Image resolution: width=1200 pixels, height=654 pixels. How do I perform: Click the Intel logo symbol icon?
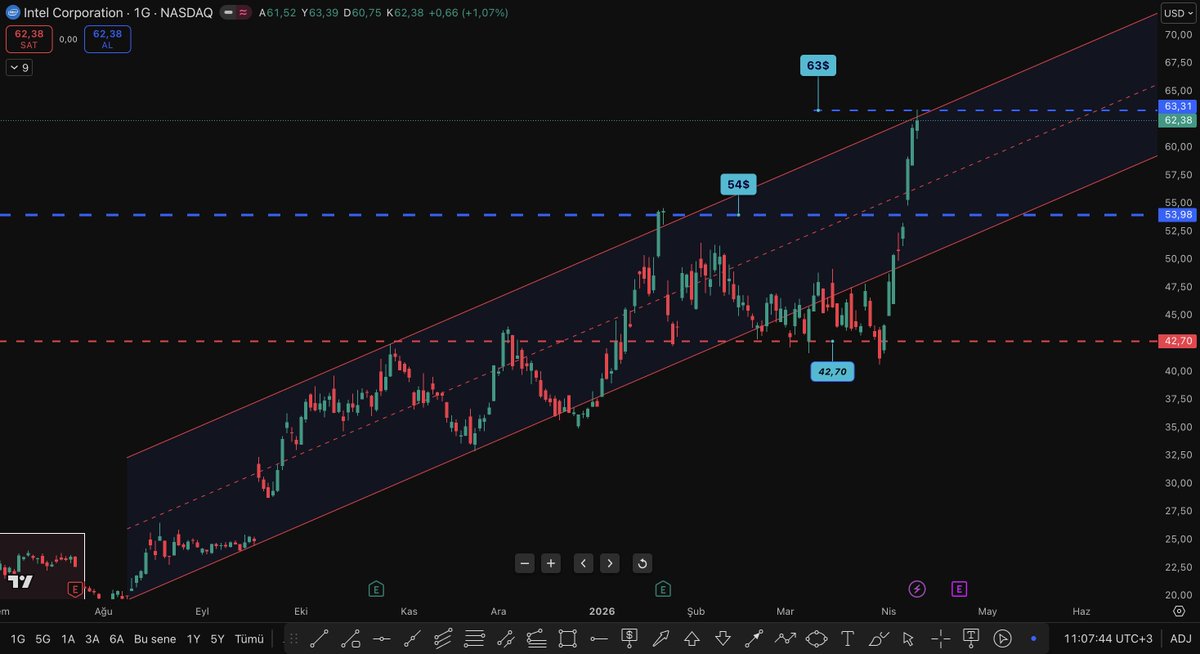tap(11, 13)
